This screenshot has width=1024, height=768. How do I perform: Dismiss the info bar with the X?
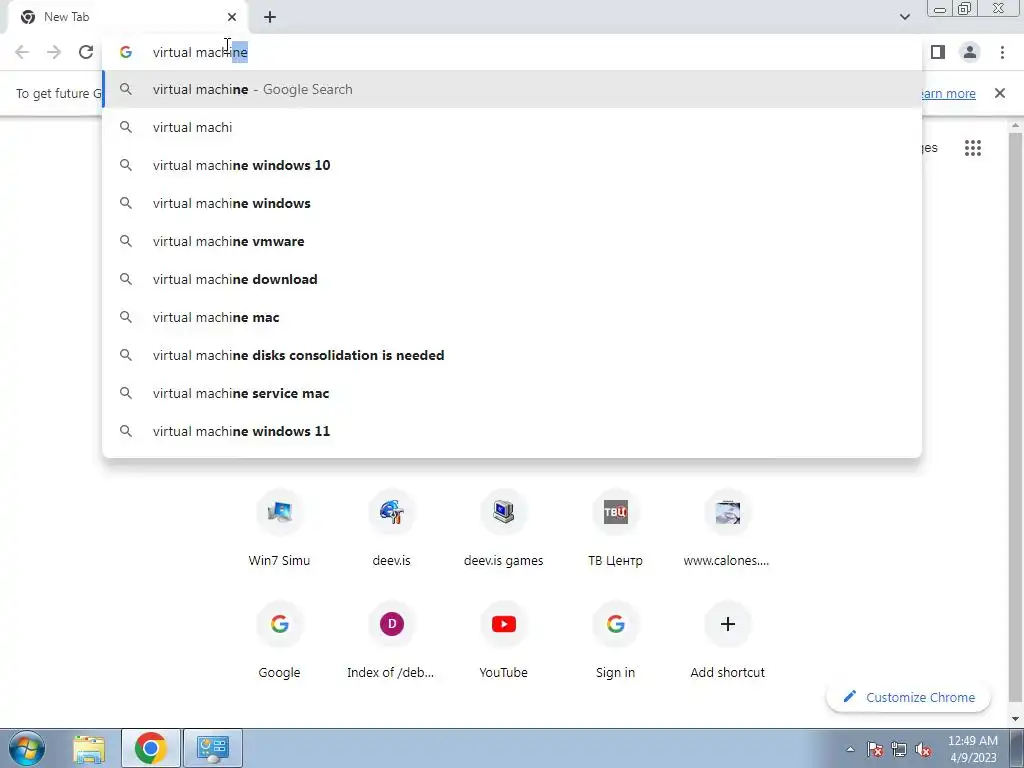(1000, 93)
